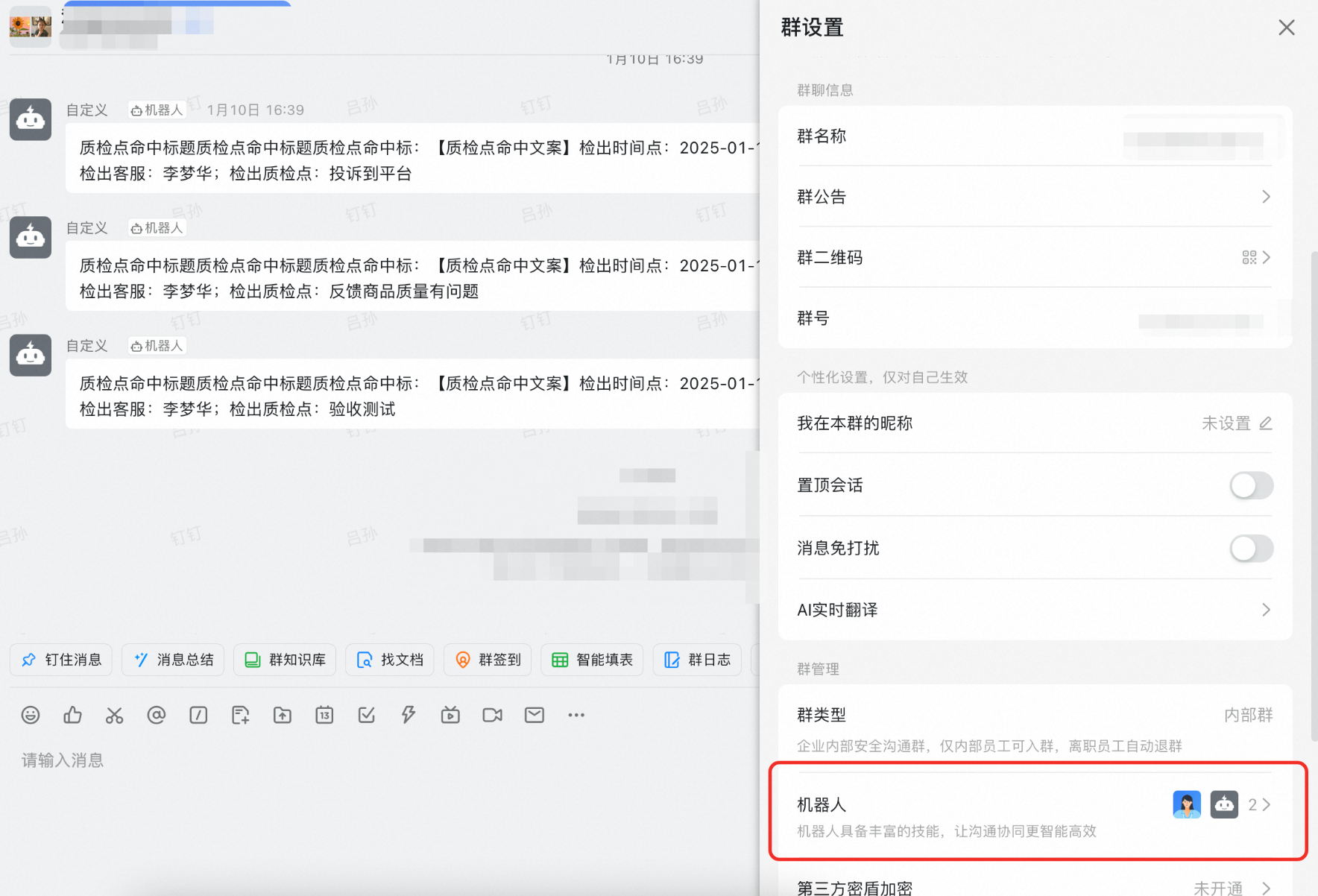Click sender name 自定义 on the 16:39 message
Viewport: 1318px width, 896px height.
pos(87,110)
